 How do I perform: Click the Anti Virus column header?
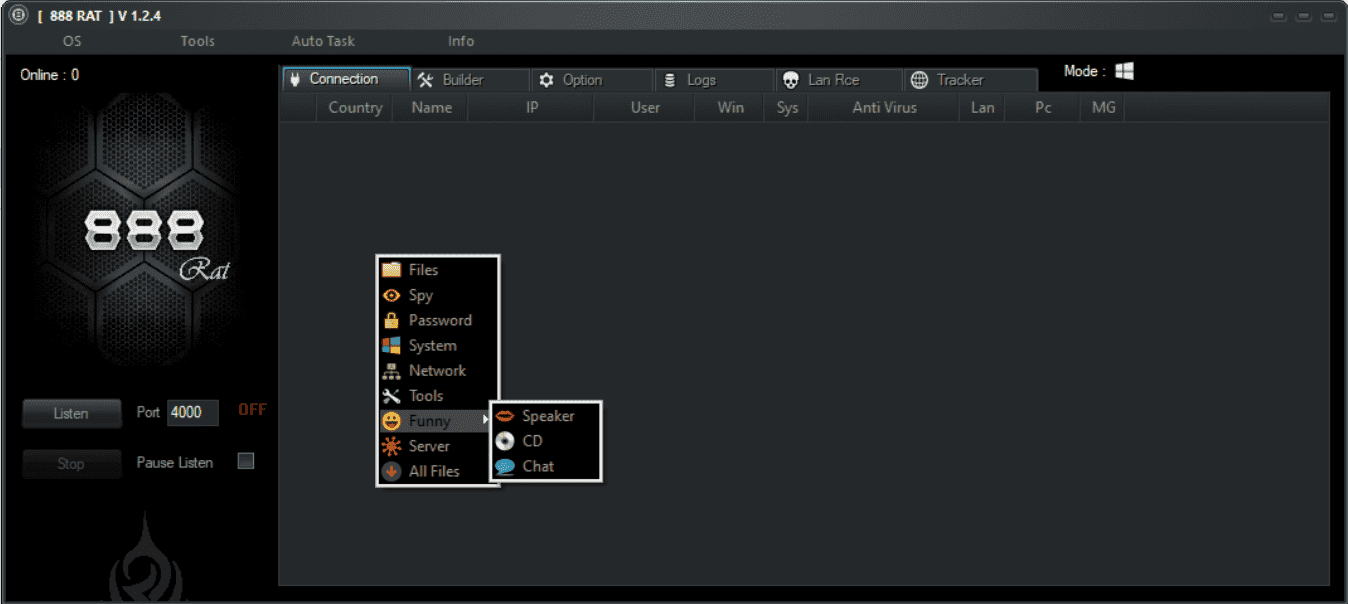coord(884,107)
